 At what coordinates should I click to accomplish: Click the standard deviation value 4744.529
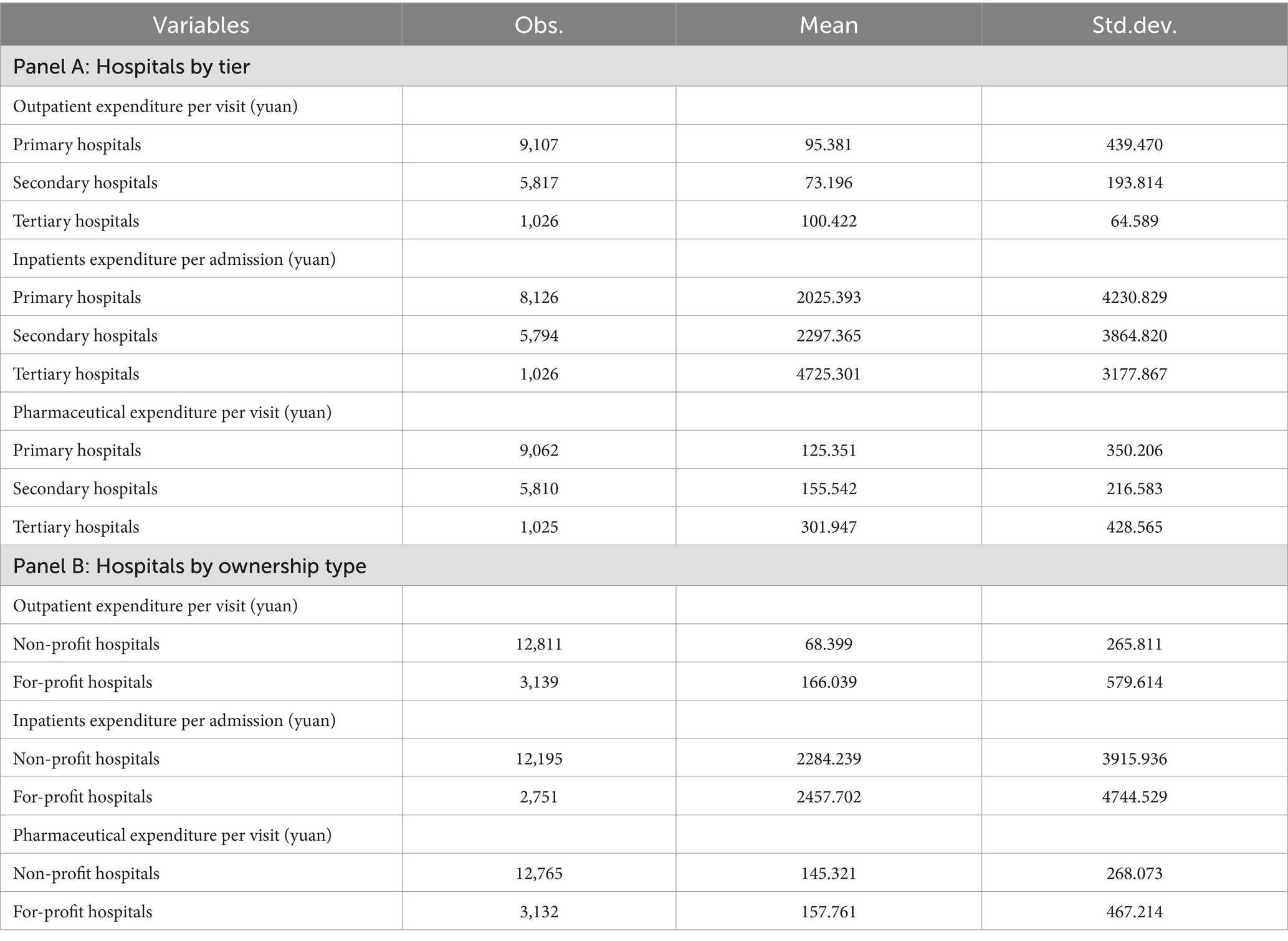point(1134,796)
